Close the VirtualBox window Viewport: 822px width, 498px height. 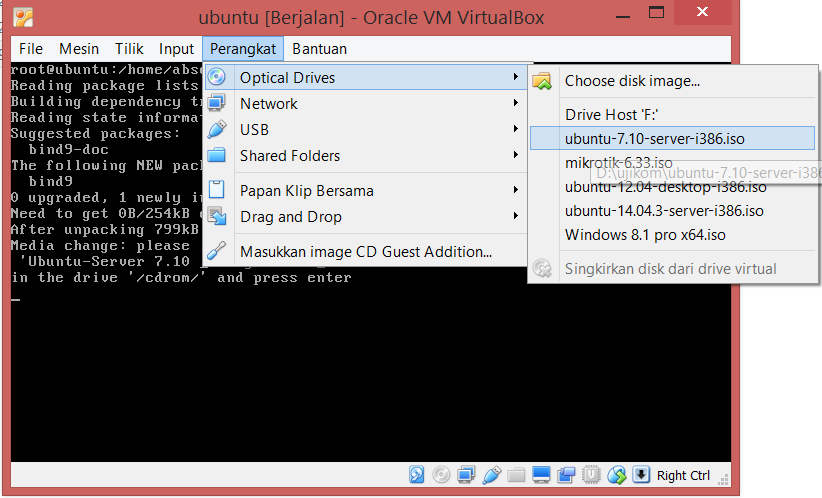pyautogui.click(x=702, y=12)
